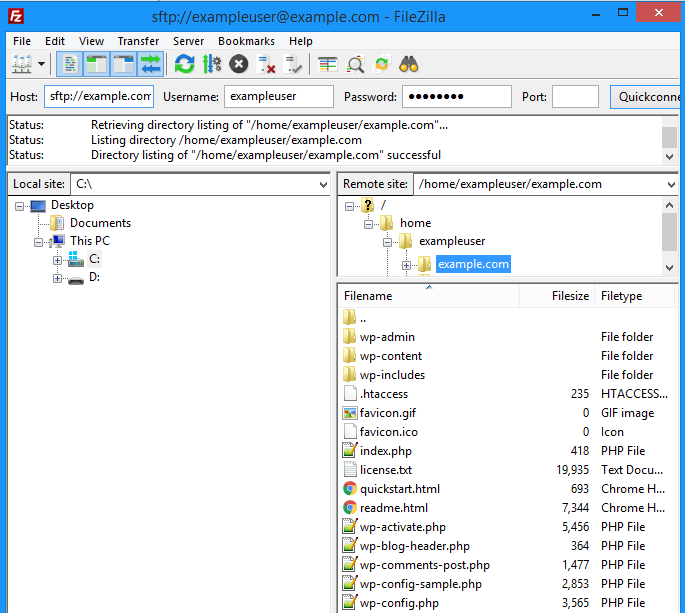The height and width of the screenshot is (613, 685).
Task: Toggle directory comparison
Action: pos(355,64)
